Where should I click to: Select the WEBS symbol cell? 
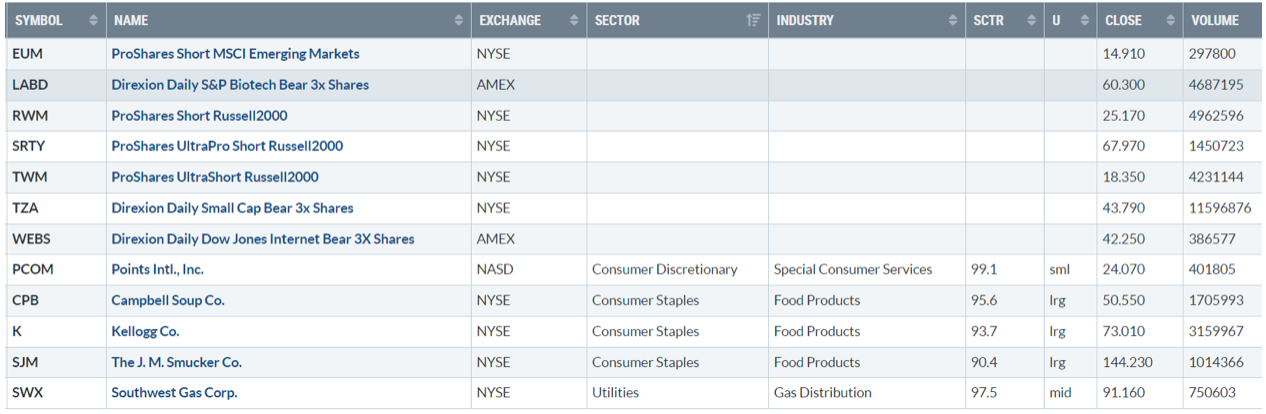click(31, 239)
